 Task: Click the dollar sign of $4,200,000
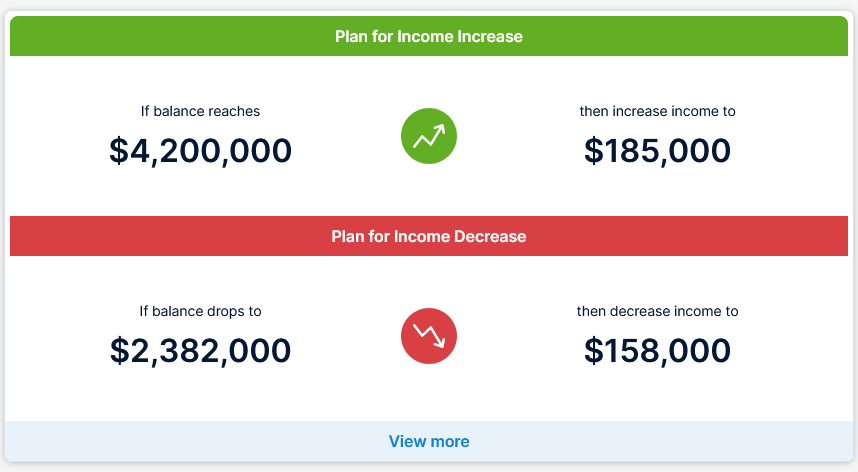(x=118, y=151)
